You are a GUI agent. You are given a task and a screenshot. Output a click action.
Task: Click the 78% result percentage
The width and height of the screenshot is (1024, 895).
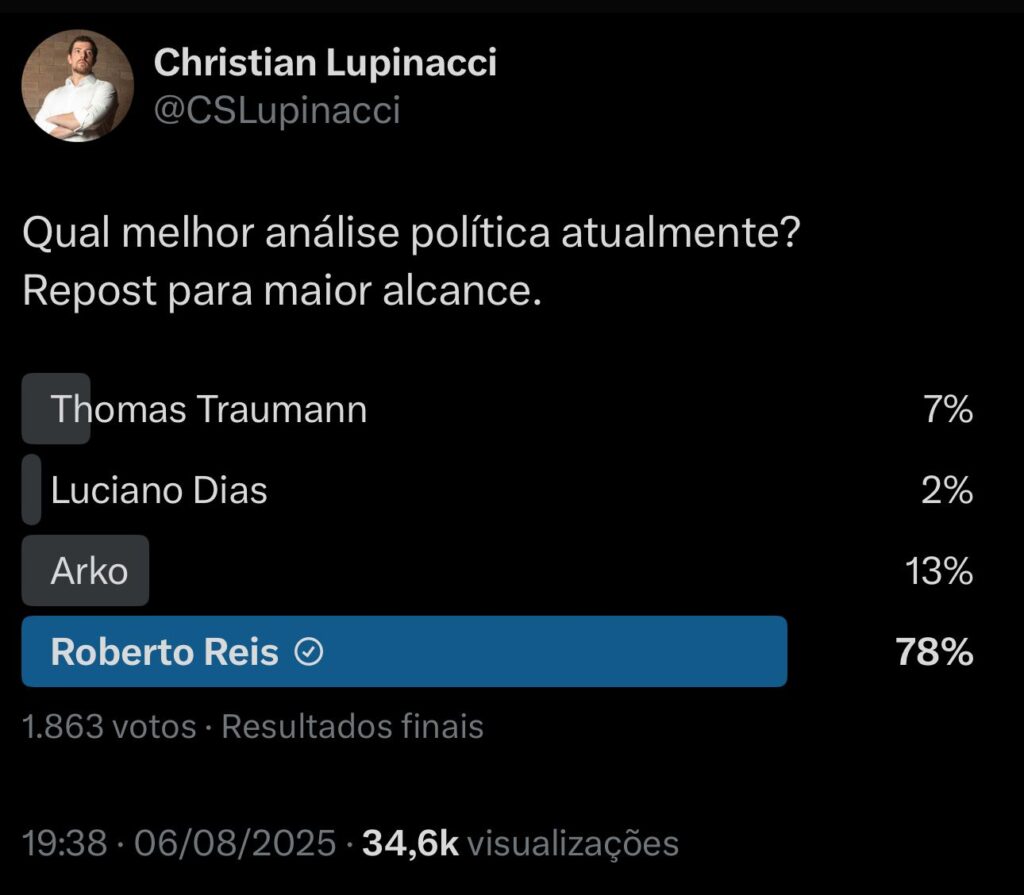coord(935,652)
